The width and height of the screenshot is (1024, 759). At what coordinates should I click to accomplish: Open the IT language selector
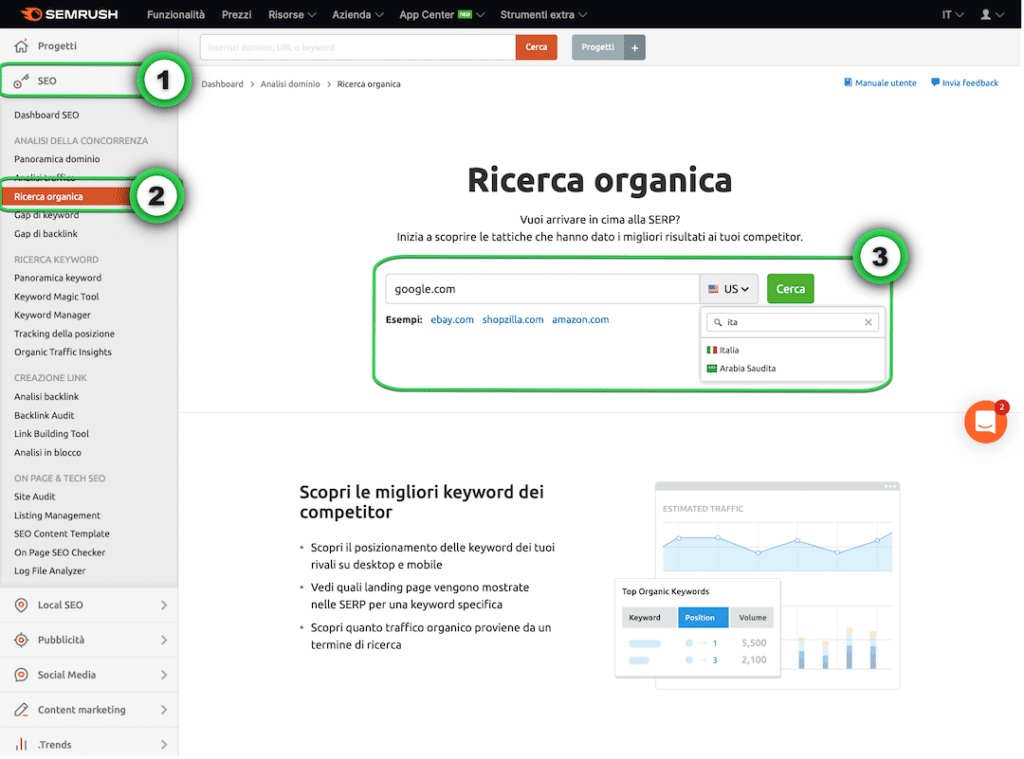point(953,14)
